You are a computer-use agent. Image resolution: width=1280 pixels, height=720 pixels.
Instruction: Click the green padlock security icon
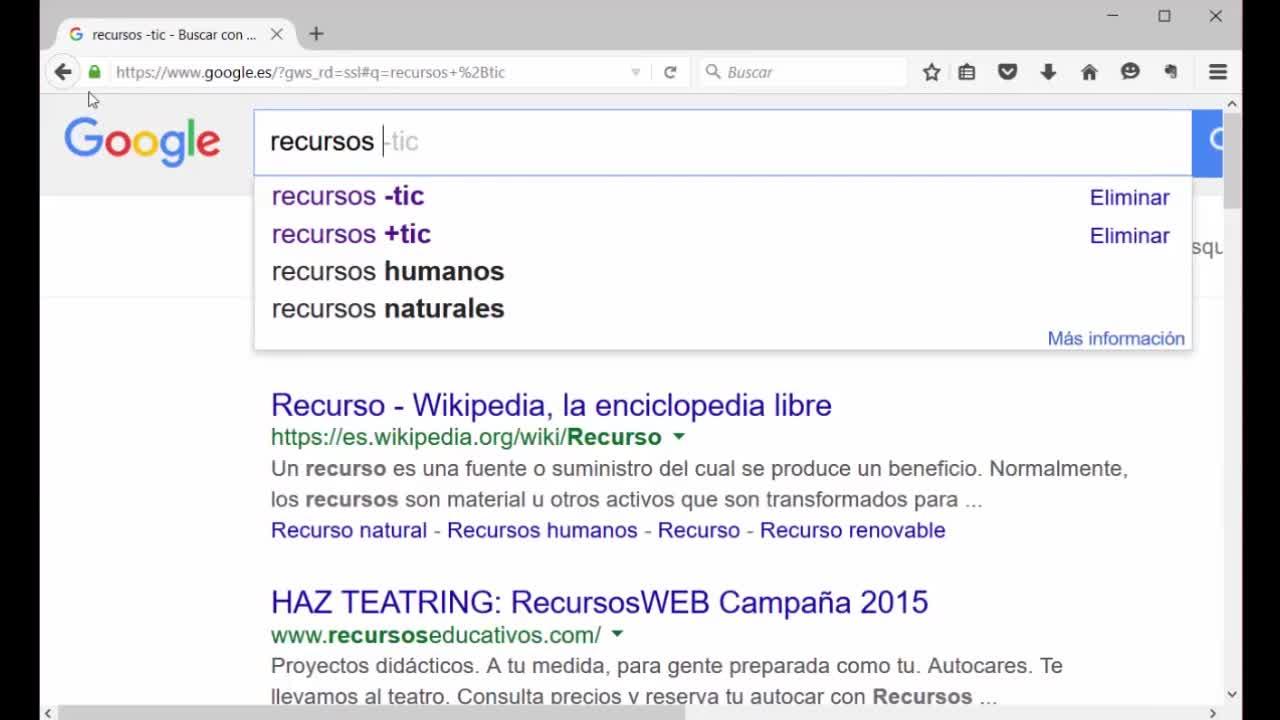click(95, 72)
